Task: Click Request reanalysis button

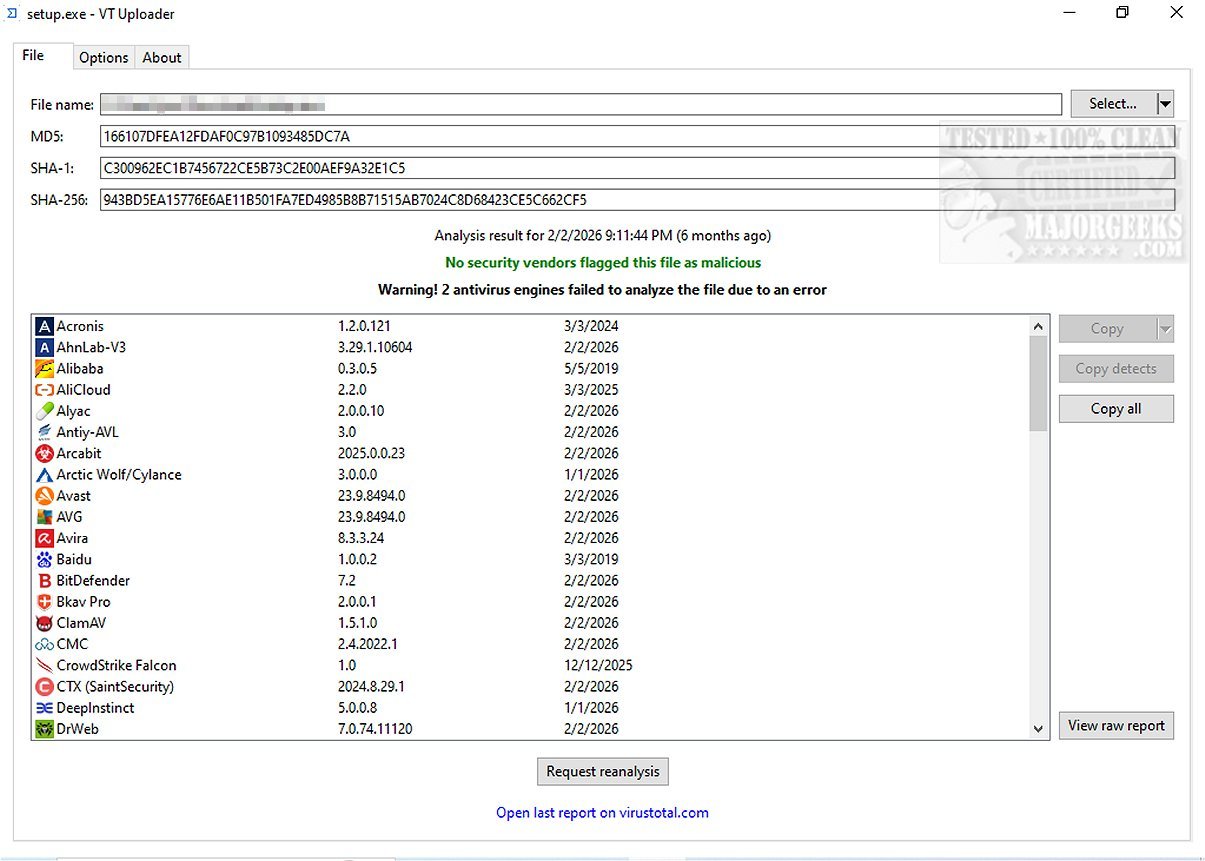Action: pyautogui.click(x=603, y=772)
